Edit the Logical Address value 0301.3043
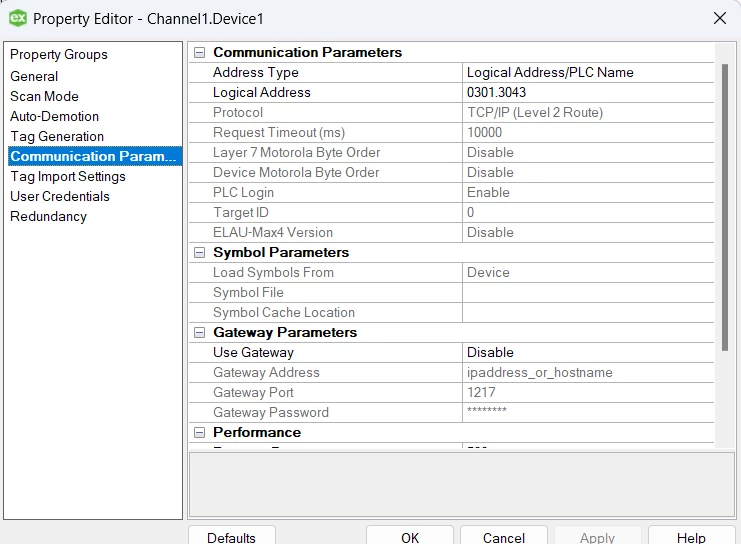The width and height of the screenshot is (741, 544). (x=588, y=93)
